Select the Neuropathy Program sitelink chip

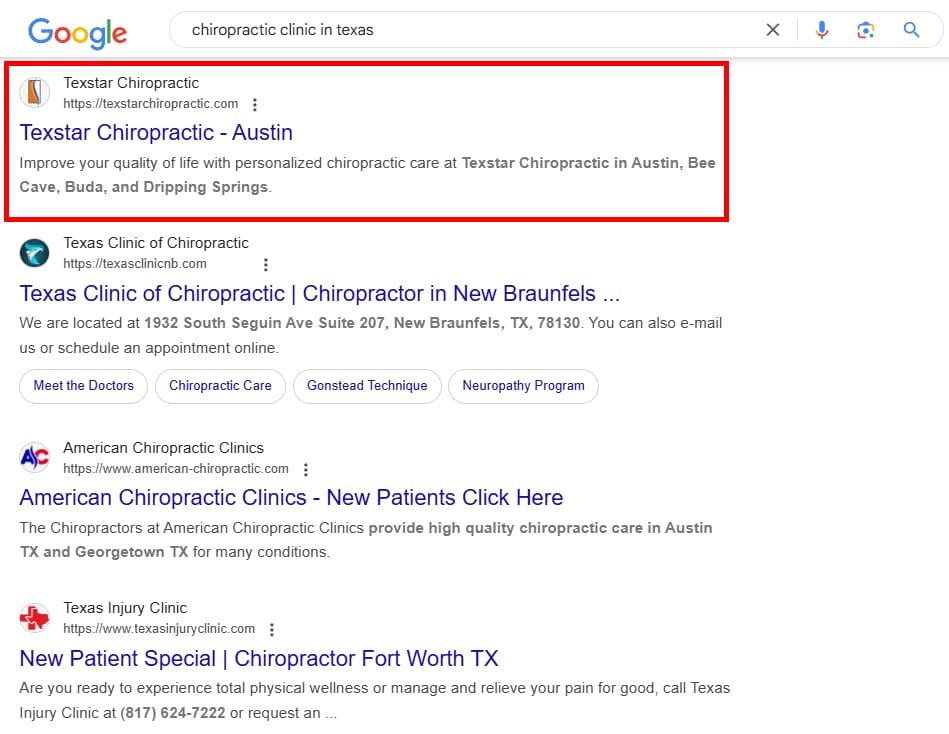click(524, 386)
